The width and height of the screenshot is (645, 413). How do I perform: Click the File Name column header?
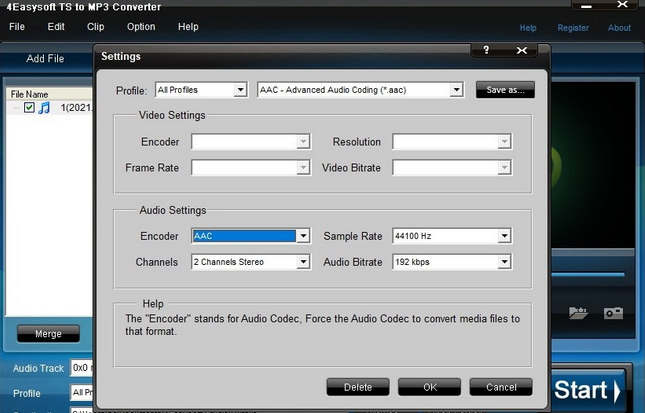(49, 94)
